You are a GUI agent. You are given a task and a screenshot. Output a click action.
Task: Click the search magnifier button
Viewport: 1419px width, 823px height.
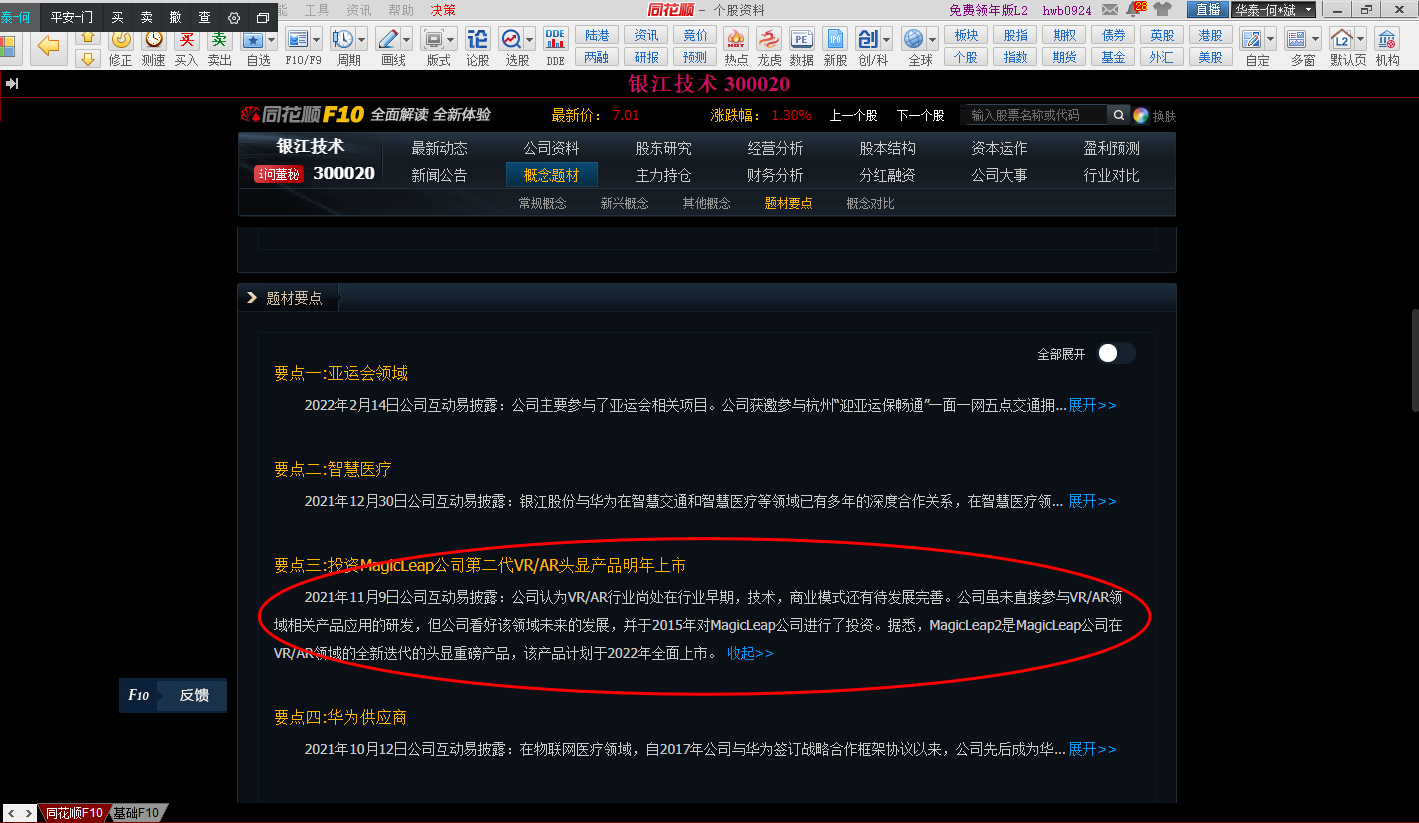coord(1119,115)
